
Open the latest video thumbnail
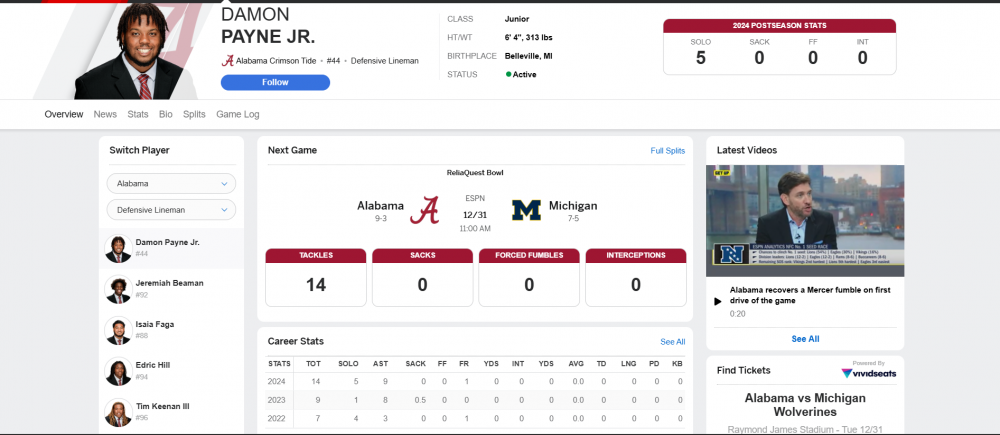pos(805,220)
